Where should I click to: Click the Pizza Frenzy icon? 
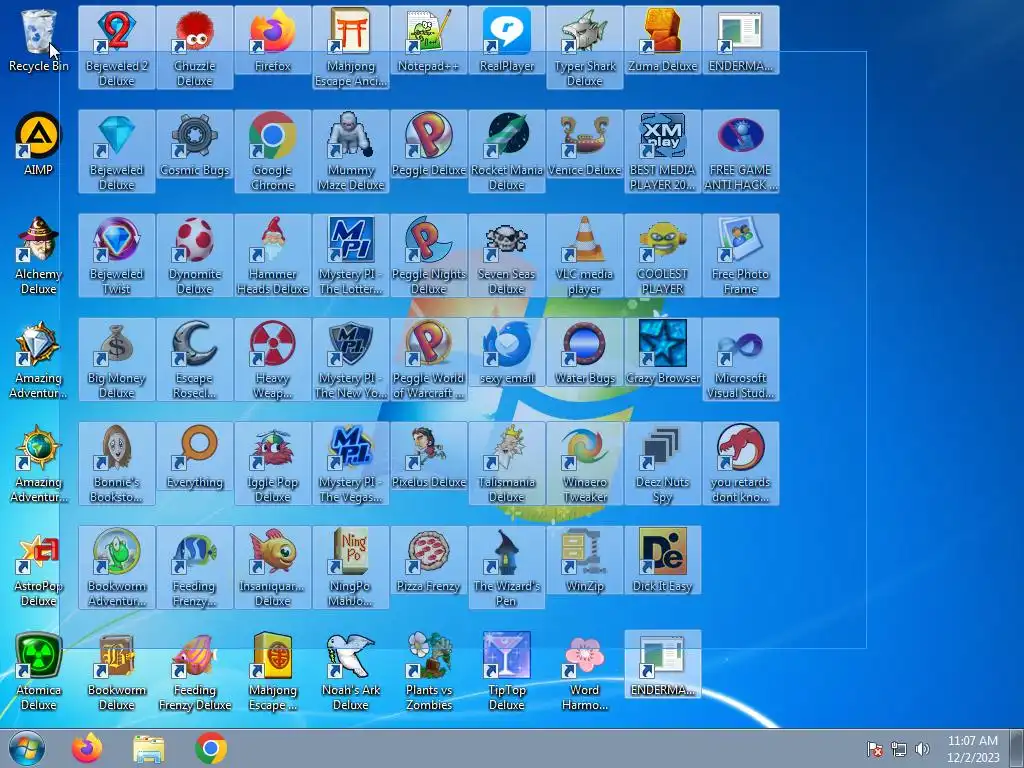point(428,560)
